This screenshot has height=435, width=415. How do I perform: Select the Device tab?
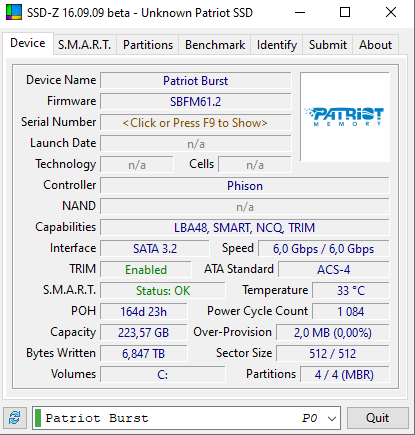point(28,43)
